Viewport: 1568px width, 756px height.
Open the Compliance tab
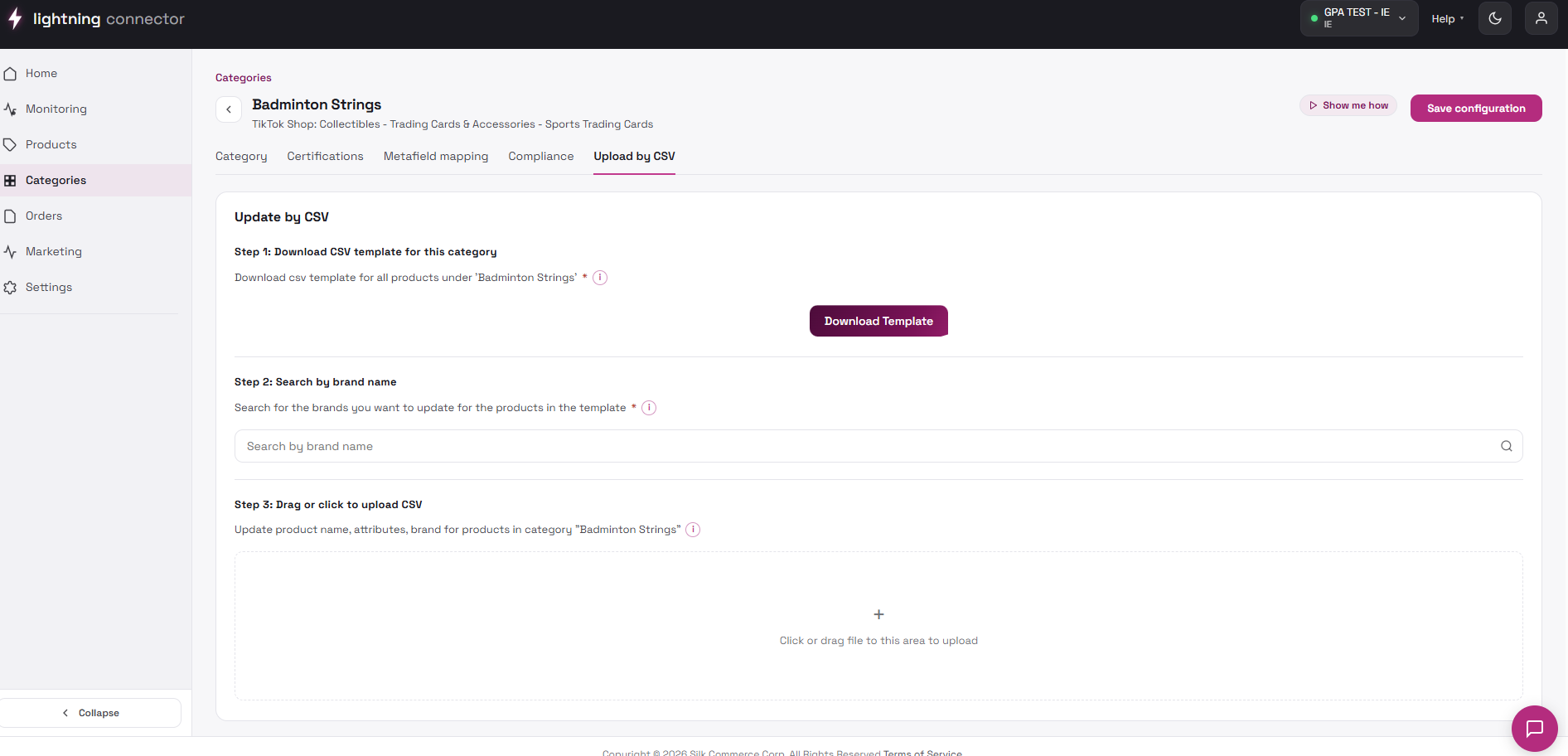[x=541, y=156]
